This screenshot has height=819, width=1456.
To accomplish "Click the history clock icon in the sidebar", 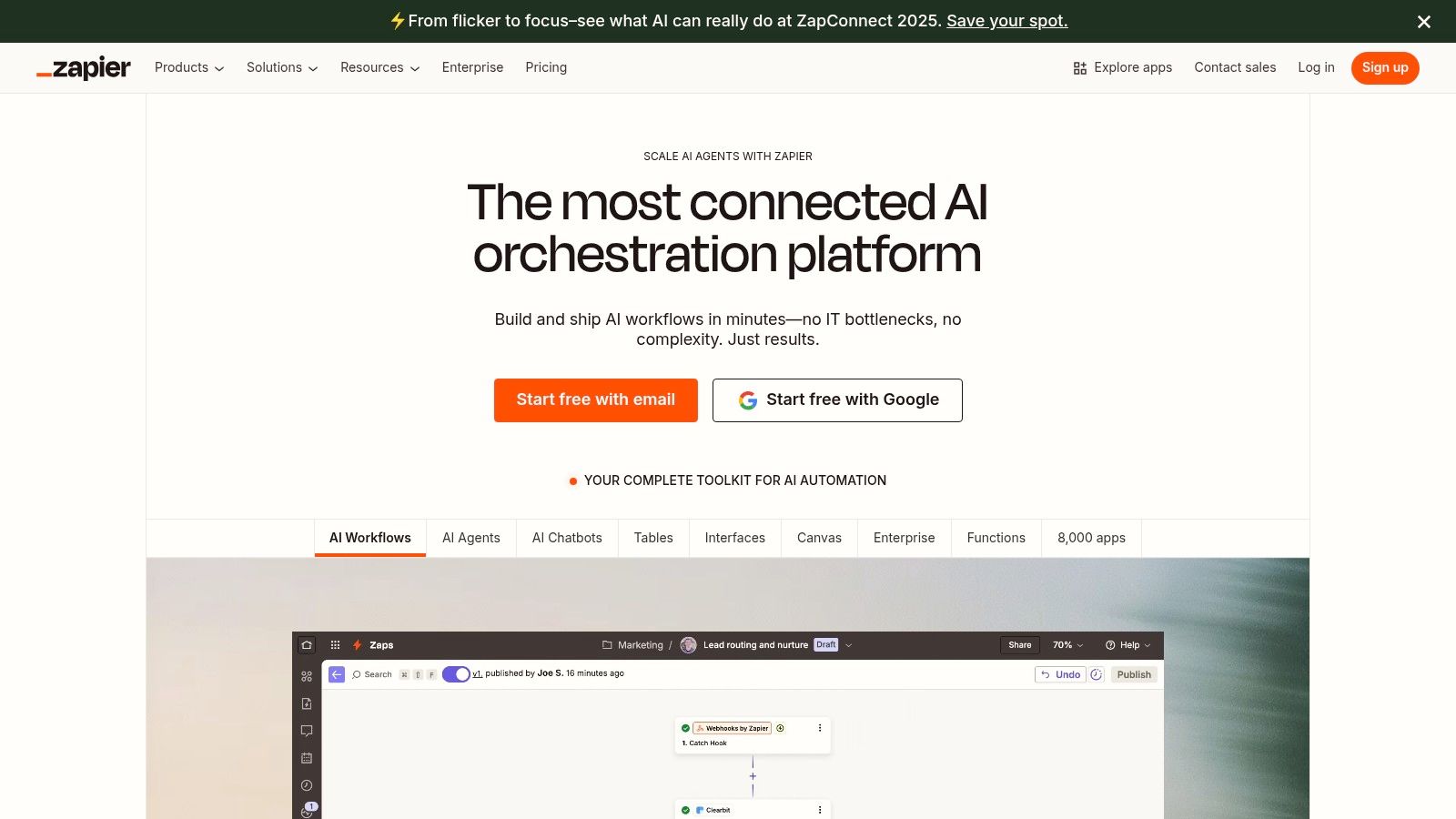I will click(307, 785).
